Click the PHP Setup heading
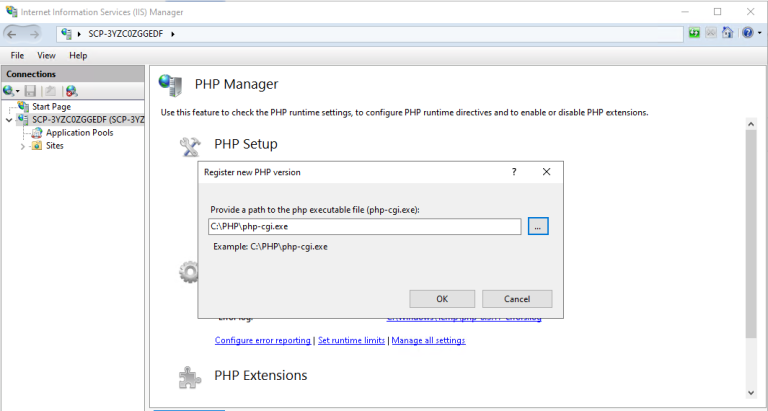The image size is (768, 411). tap(246, 144)
